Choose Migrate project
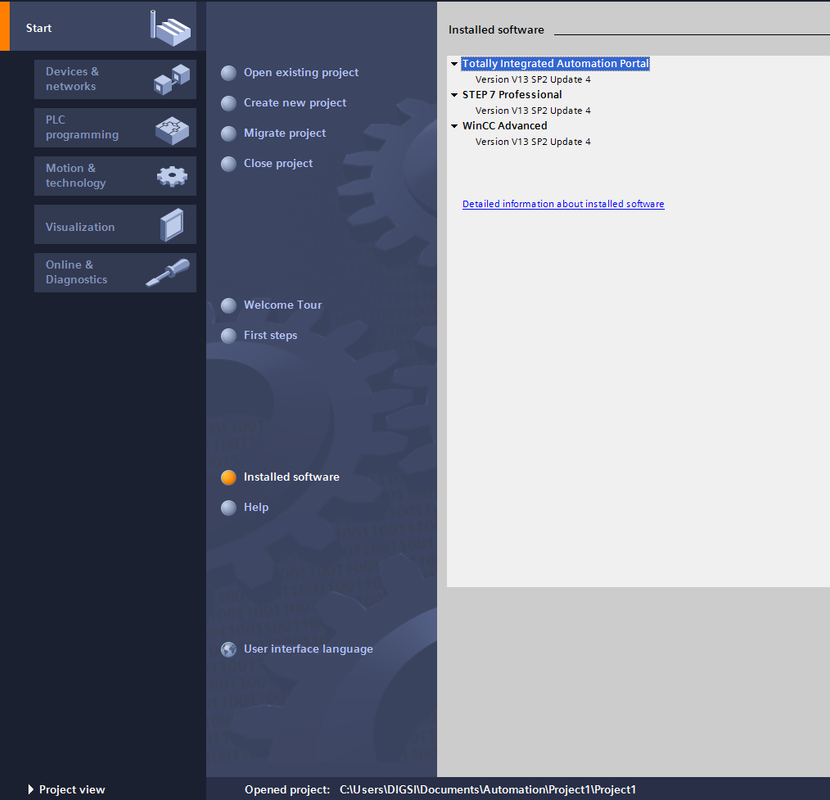 (x=285, y=133)
